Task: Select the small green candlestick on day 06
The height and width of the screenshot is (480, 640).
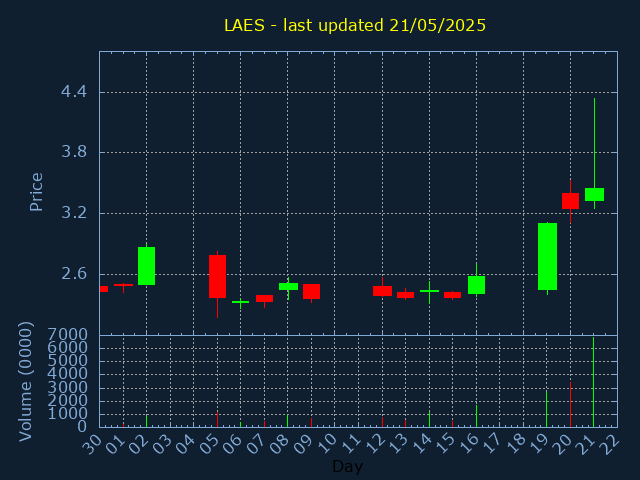Action: tap(241, 302)
